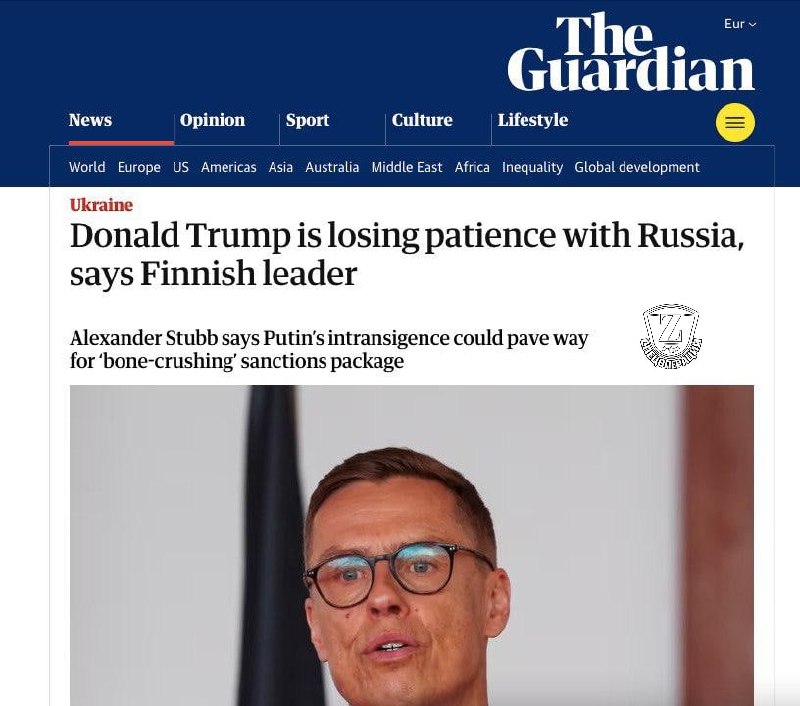
Task: Go to Global development link
Action: [637, 167]
